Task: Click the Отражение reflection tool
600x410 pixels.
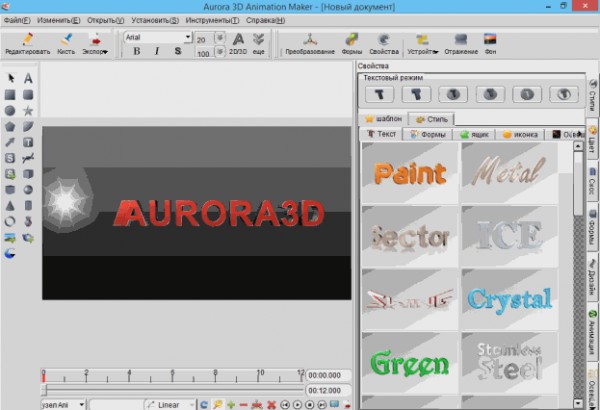Action: [x=461, y=43]
